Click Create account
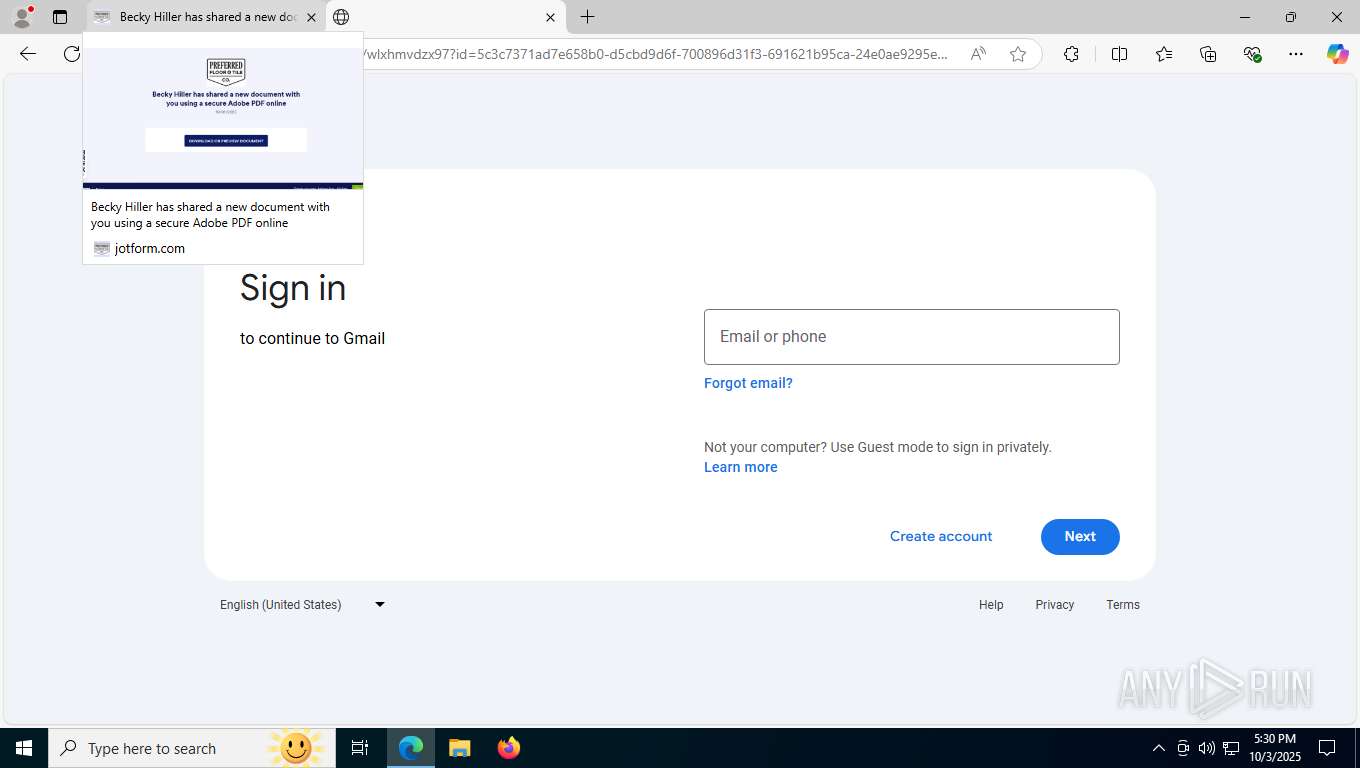 point(941,536)
